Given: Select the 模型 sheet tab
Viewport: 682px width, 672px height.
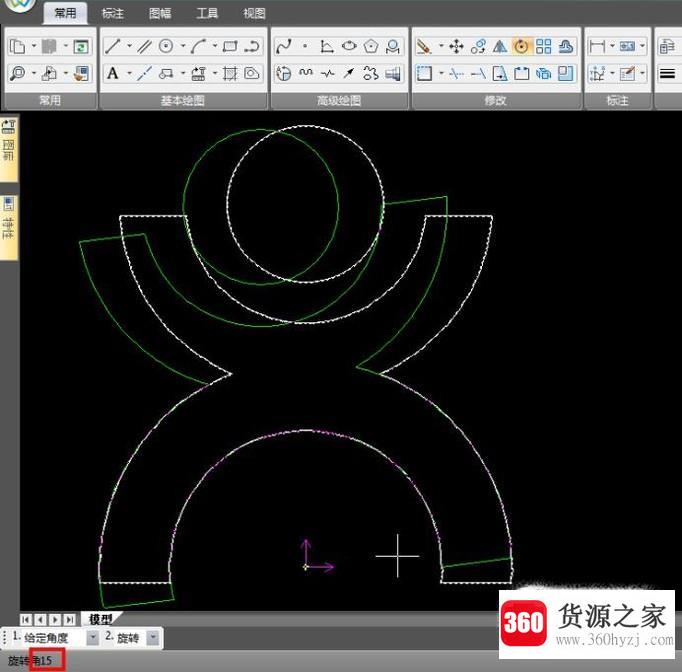Looking at the screenshot, I should tap(101, 619).
